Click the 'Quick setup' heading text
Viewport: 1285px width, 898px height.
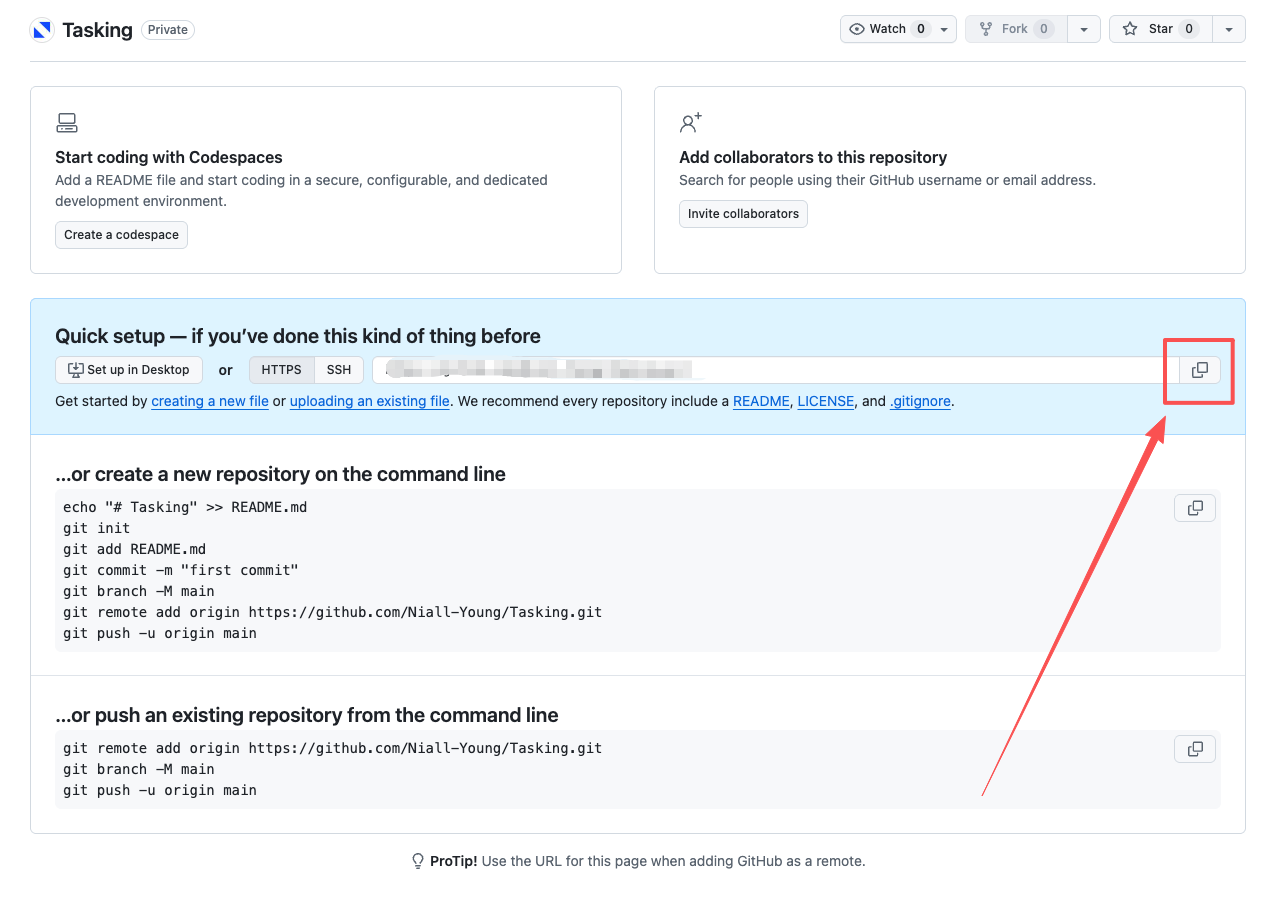pyautogui.click(x=298, y=336)
